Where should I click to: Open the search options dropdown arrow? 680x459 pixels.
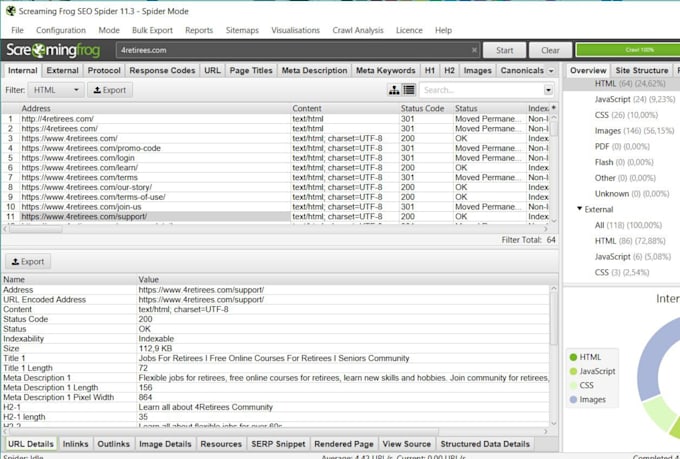pyautogui.click(x=548, y=90)
